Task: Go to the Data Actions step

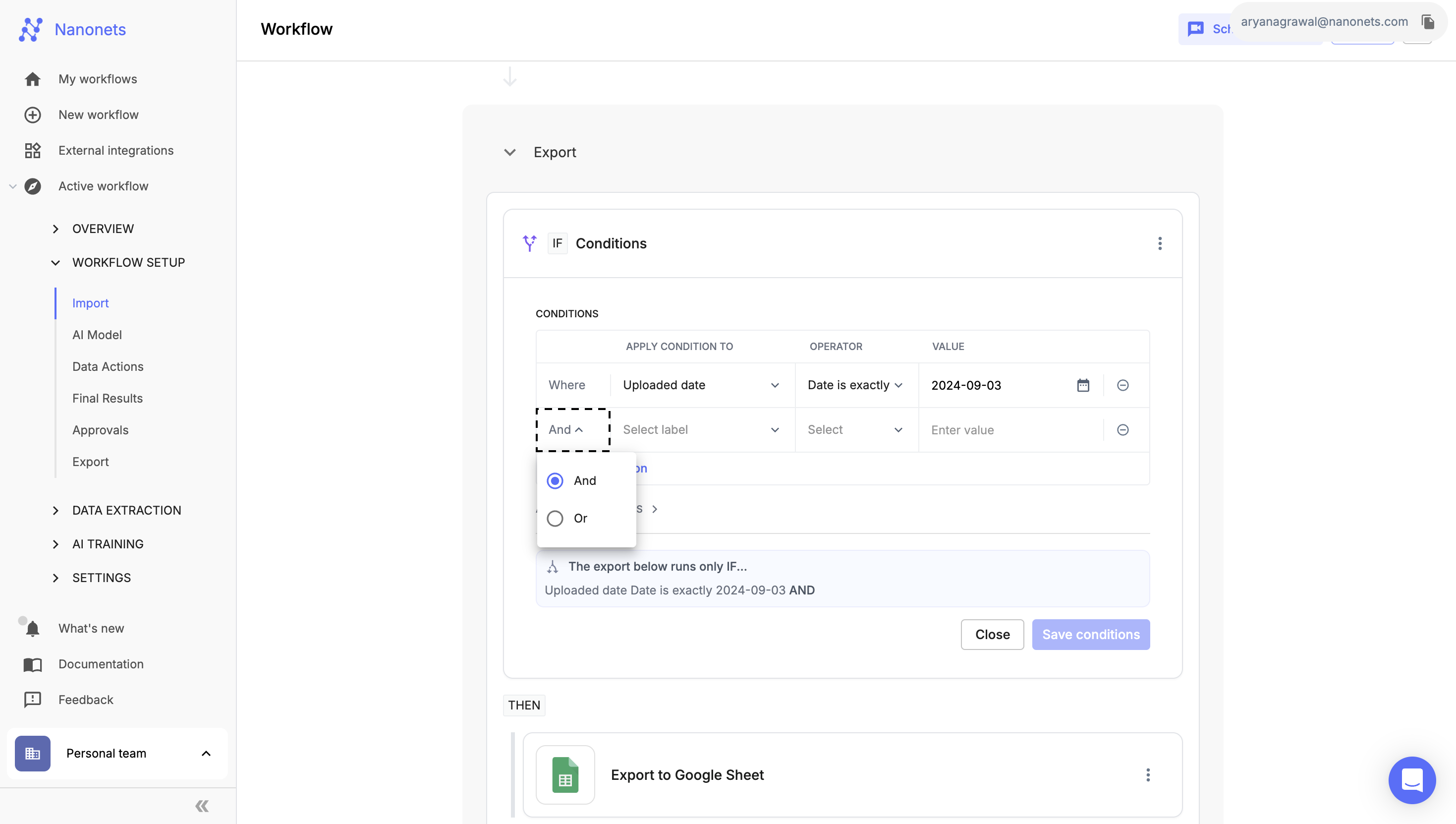Action: pyautogui.click(x=108, y=367)
